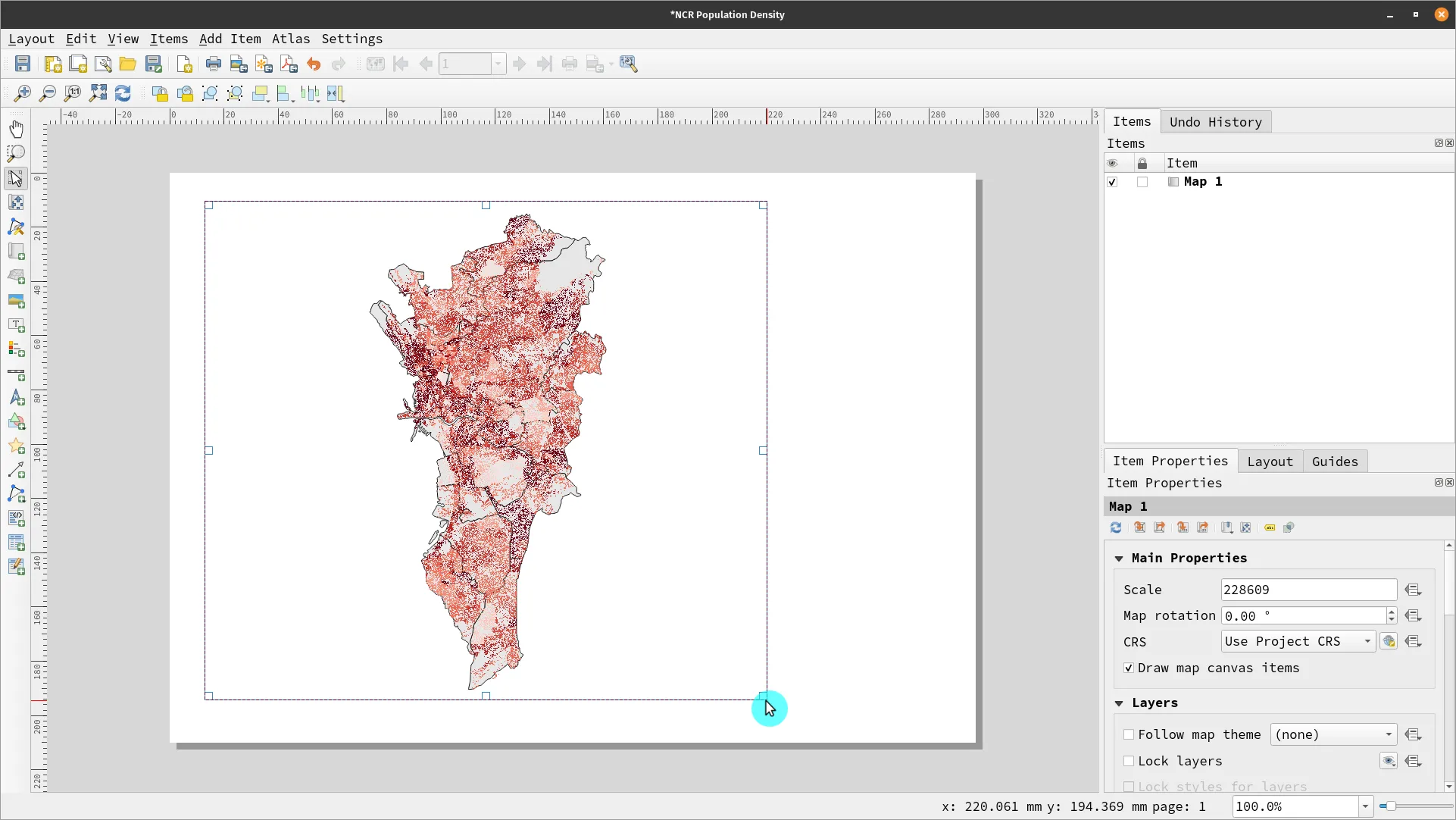
Task: Open the Layout Manager
Action: point(104,64)
